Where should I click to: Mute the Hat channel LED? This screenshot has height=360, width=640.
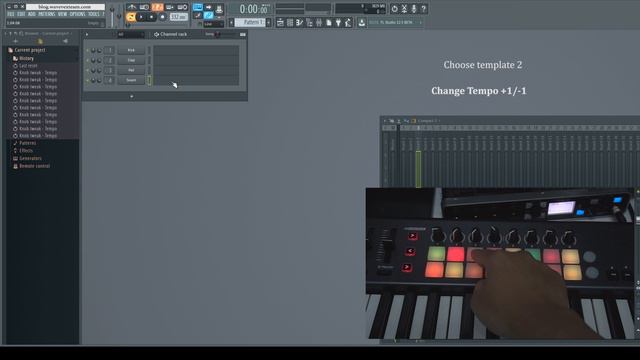87,70
